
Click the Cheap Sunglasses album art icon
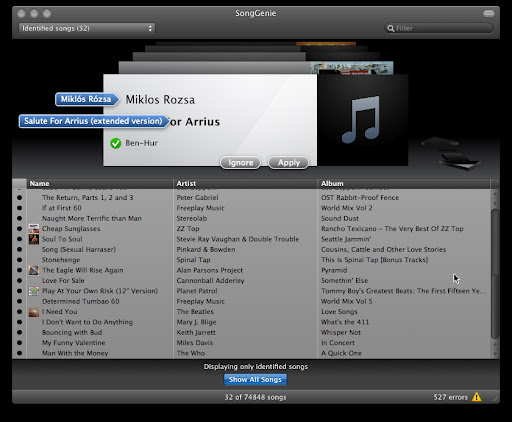(x=34, y=229)
